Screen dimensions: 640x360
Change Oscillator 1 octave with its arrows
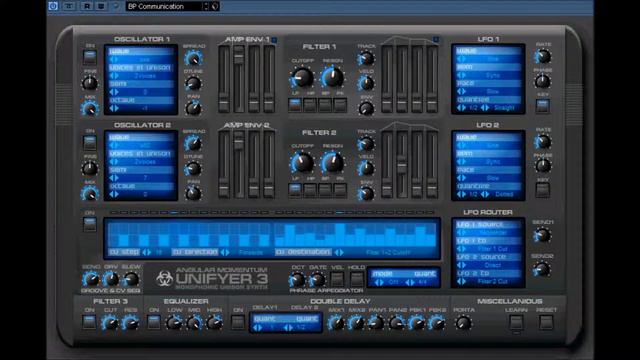[x=114, y=109]
